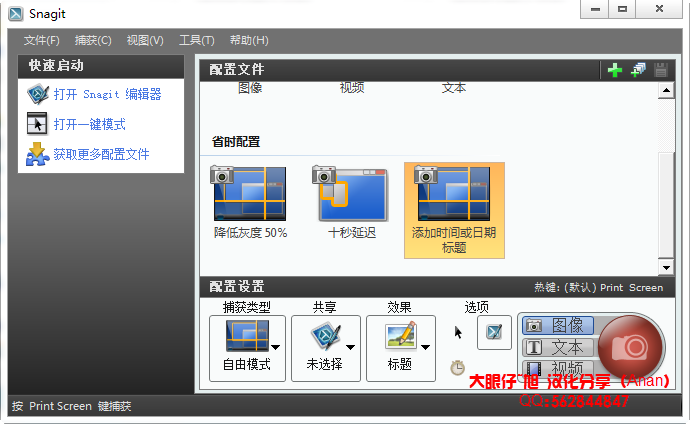Switch capture mode to 图像
The height and width of the screenshot is (424, 690).
[x=558, y=325]
